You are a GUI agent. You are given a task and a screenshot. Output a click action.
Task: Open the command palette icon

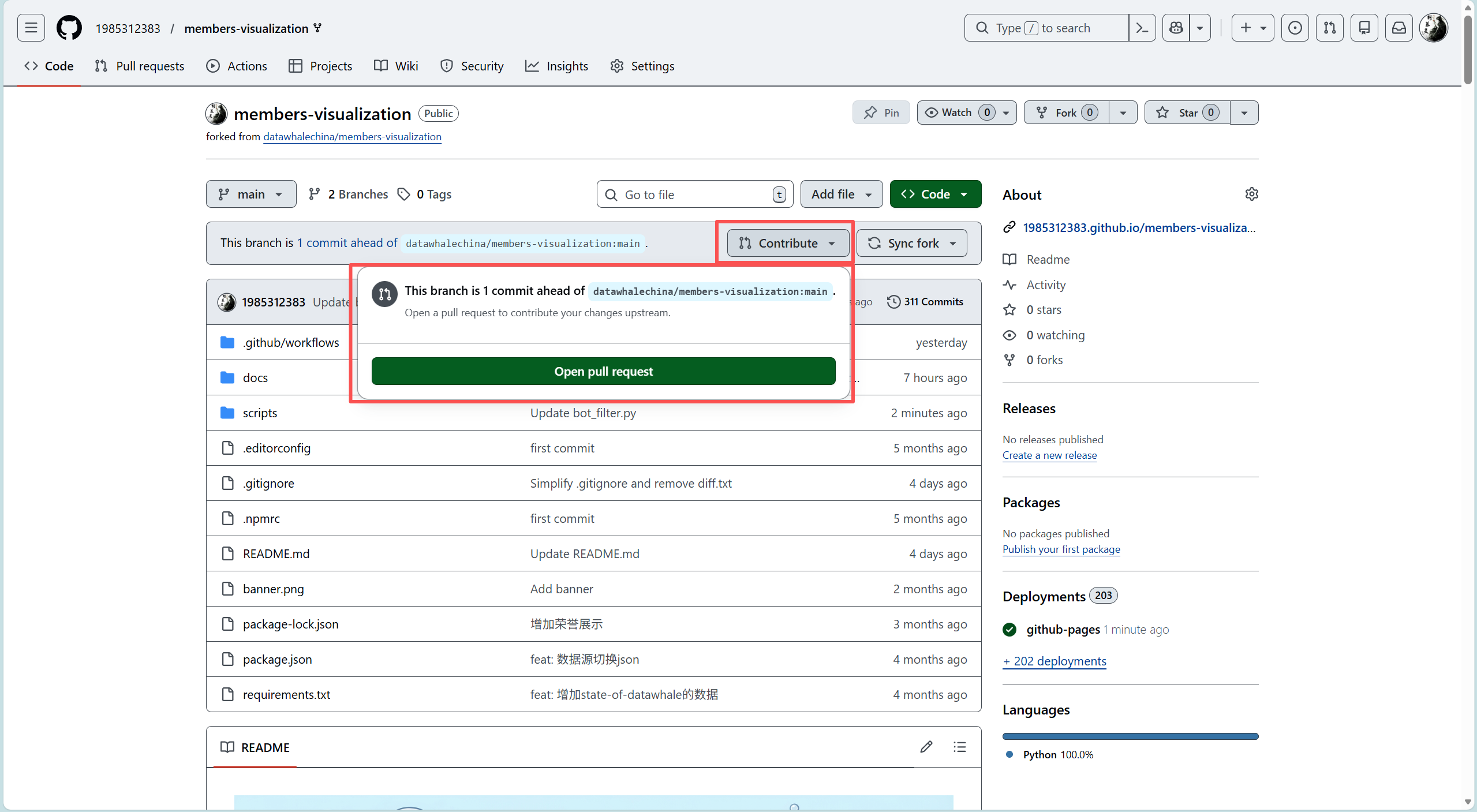pos(1142,28)
